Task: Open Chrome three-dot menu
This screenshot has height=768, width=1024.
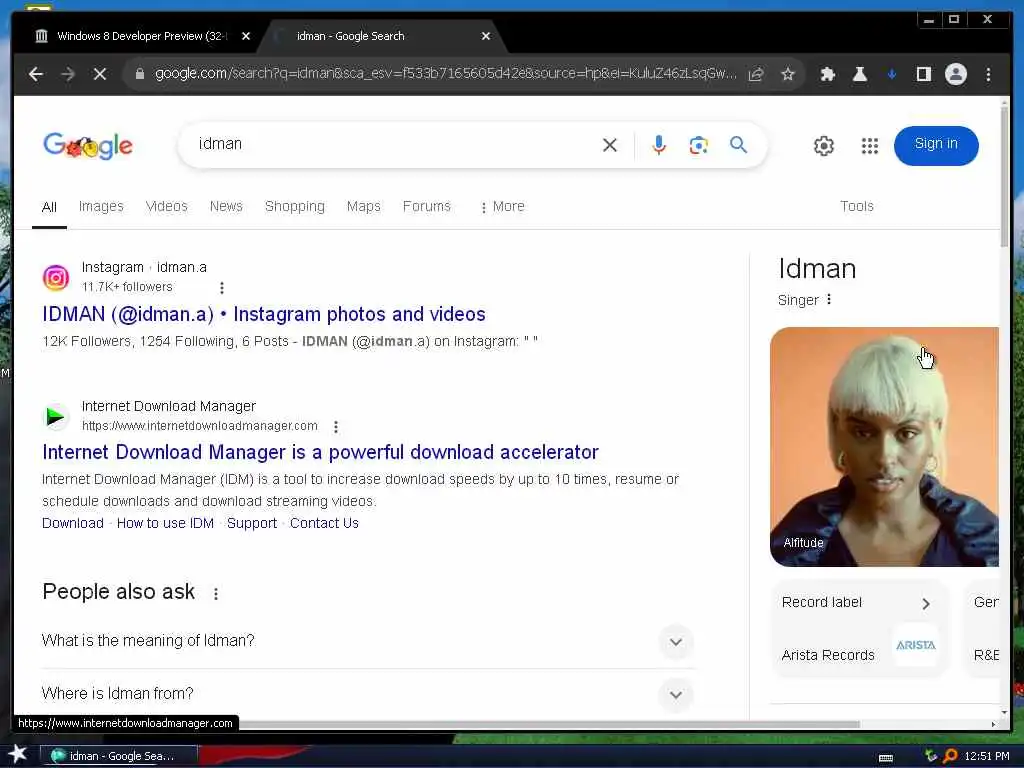Action: [x=988, y=74]
